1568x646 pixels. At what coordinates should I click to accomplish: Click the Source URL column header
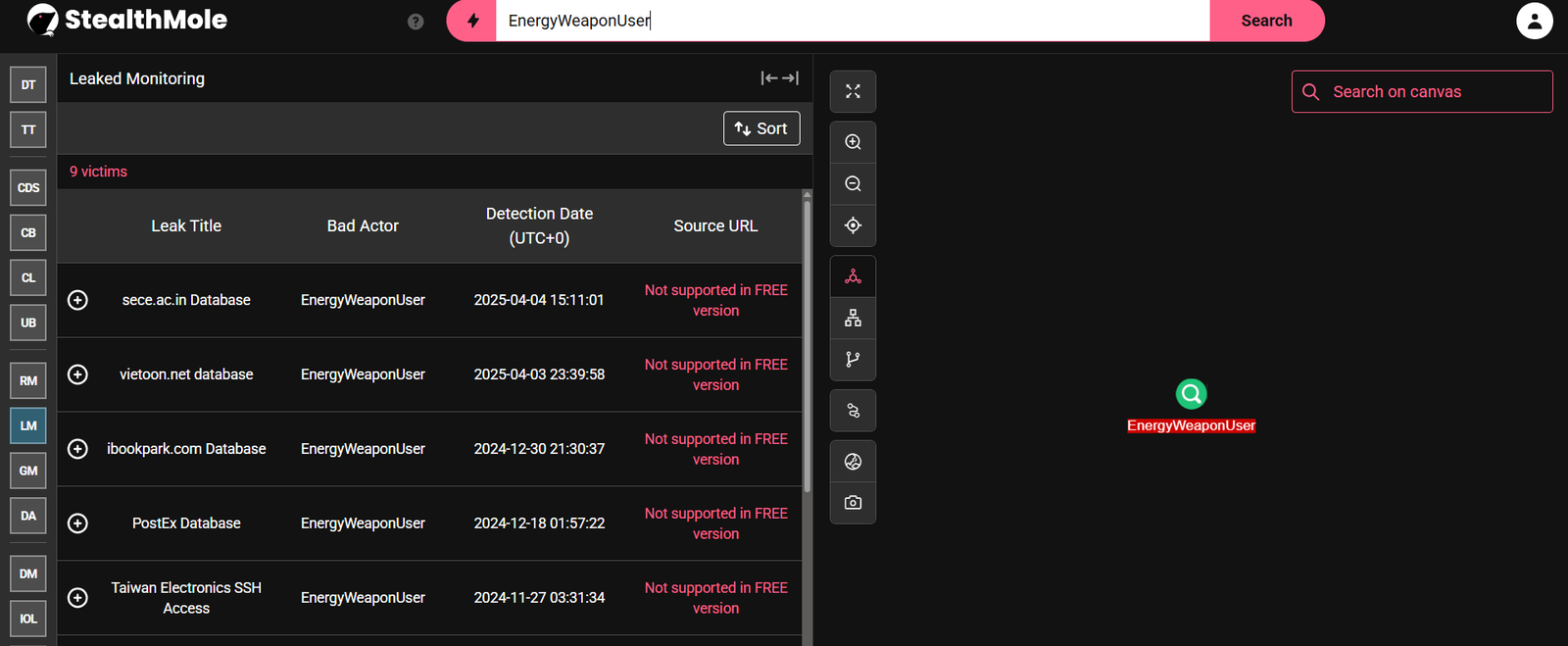point(715,225)
